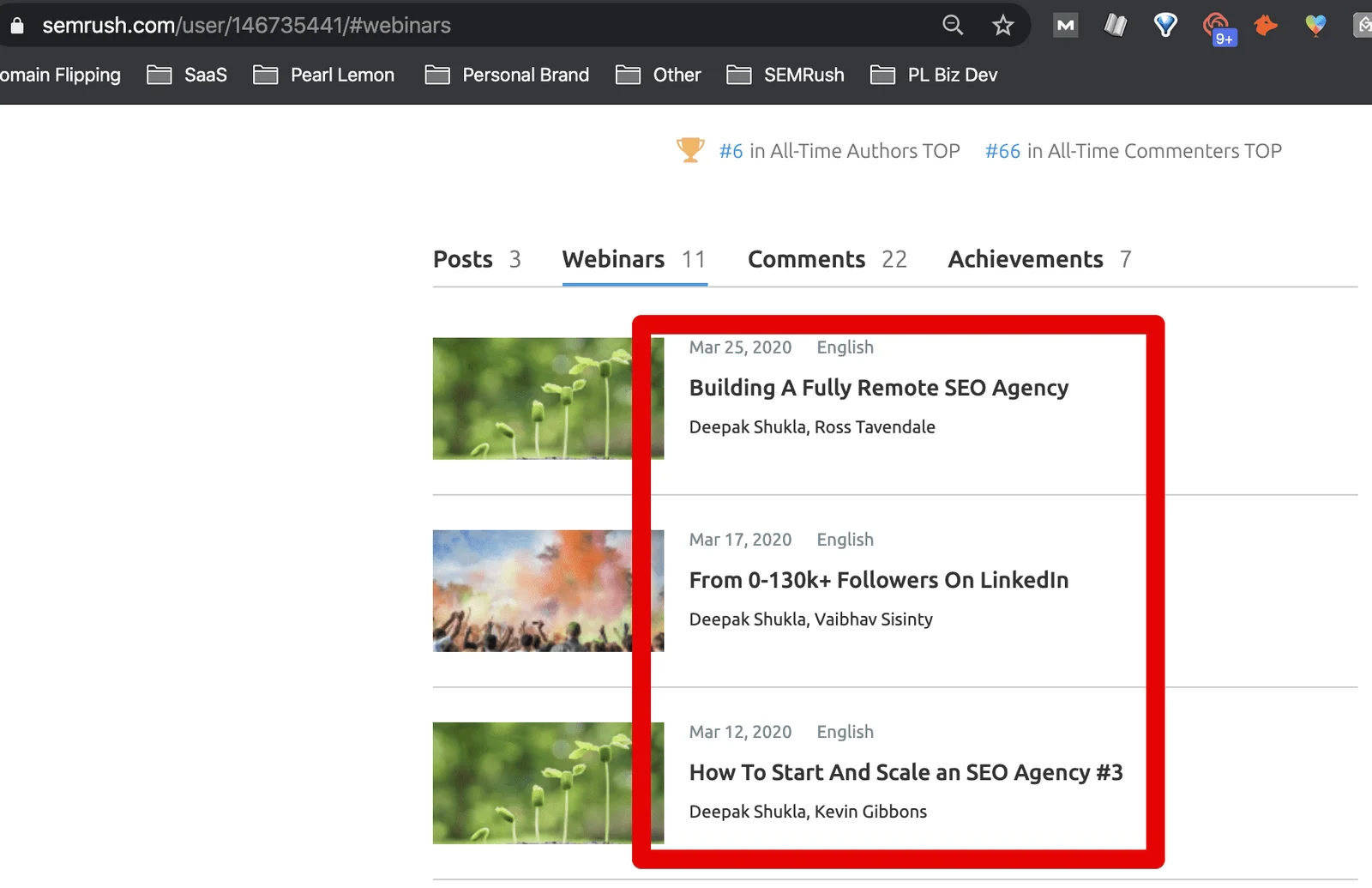
Task: Click speaker name 'Ross Tavendale'
Action: coord(875,426)
